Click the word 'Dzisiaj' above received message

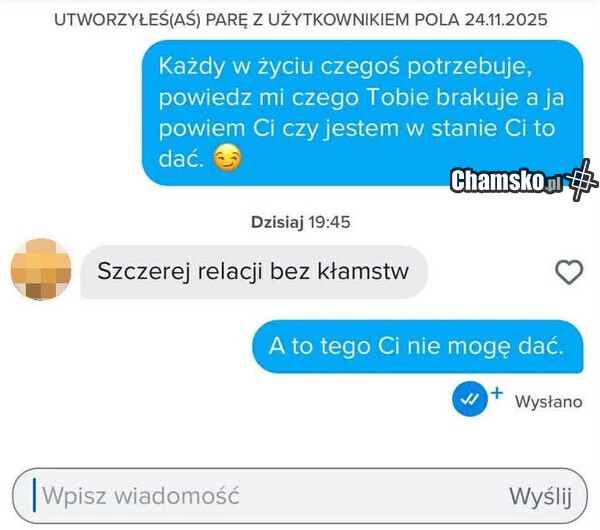(x=277, y=222)
